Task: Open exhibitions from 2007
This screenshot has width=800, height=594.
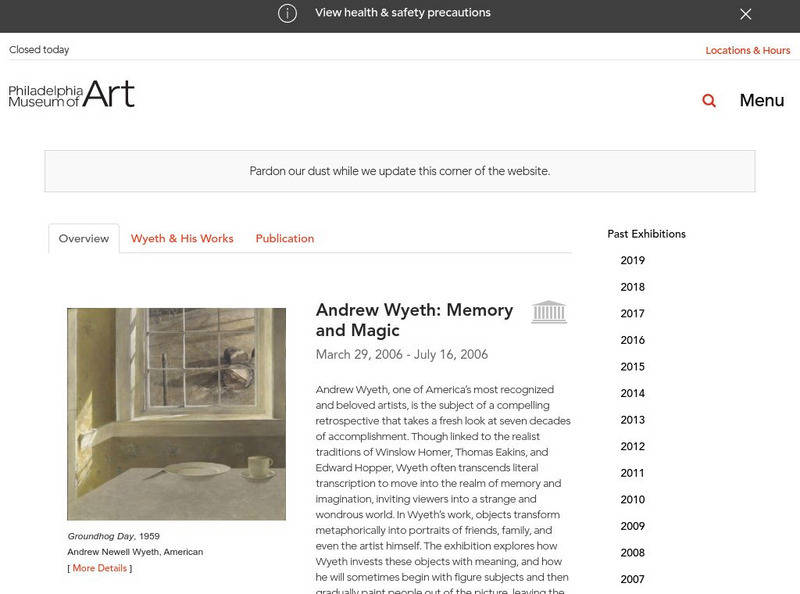Action: tap(630, 578)
